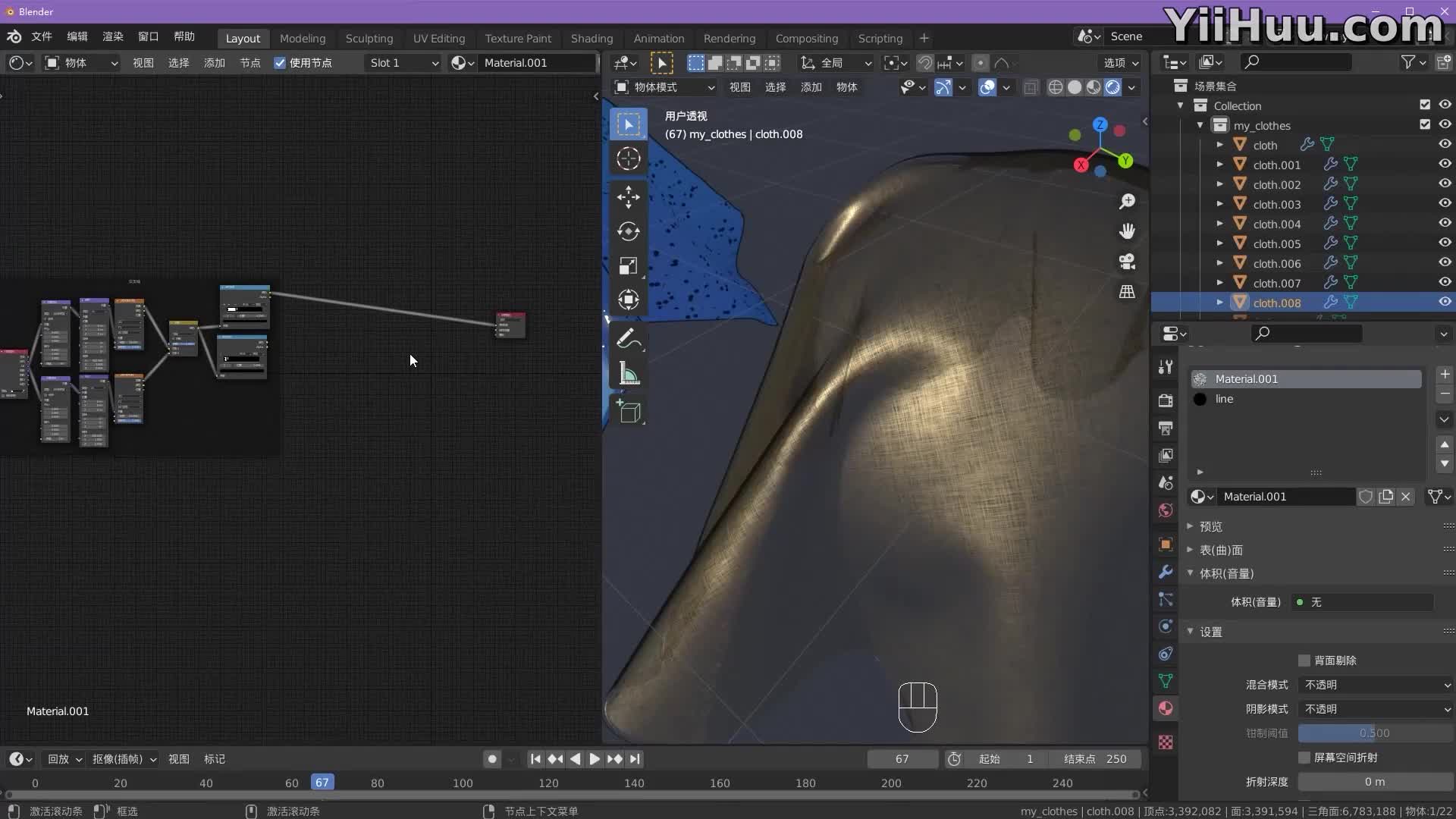Select the Measure tool
The width and height of the screenshot is (1456, 819).
click(628, 374)
